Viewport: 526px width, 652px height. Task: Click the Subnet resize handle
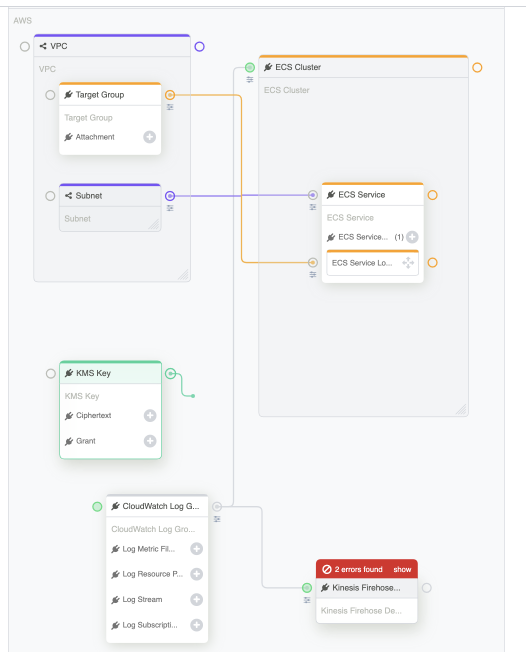154,224
